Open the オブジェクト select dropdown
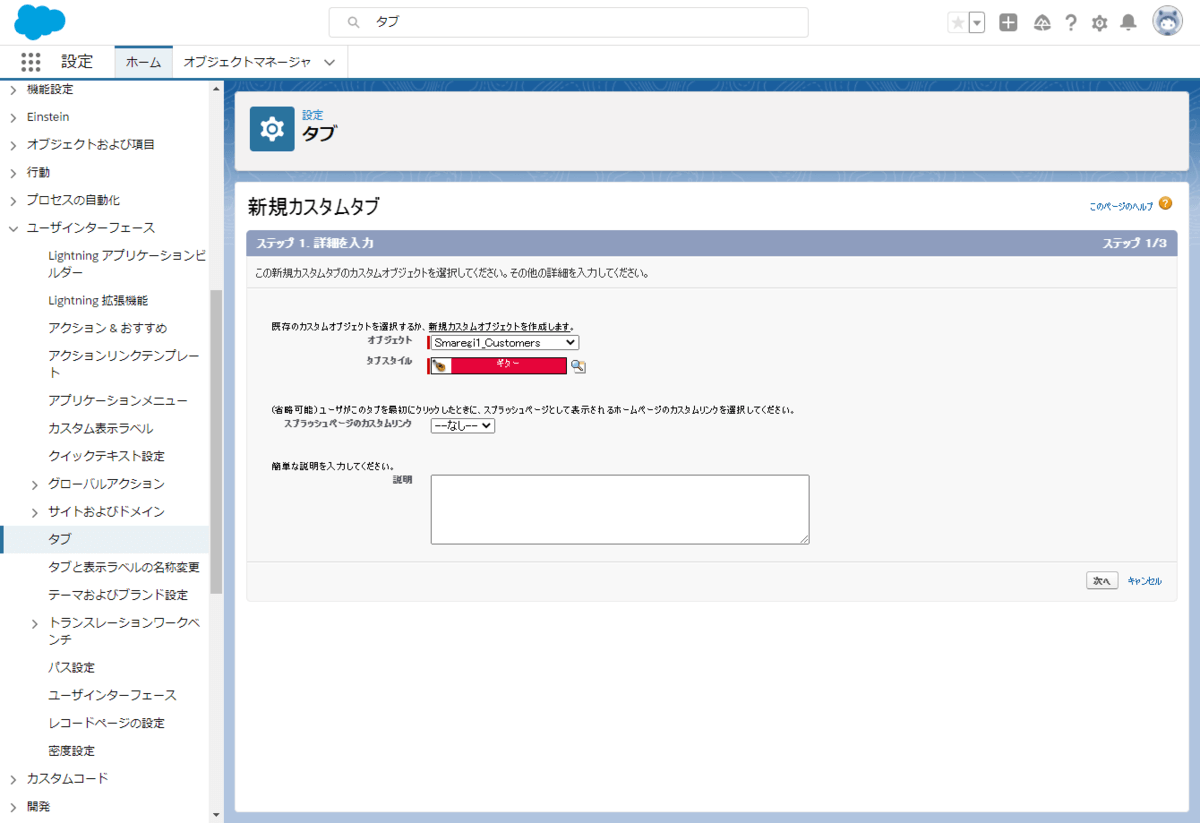Screen dimensions: 1200x823 504,342
